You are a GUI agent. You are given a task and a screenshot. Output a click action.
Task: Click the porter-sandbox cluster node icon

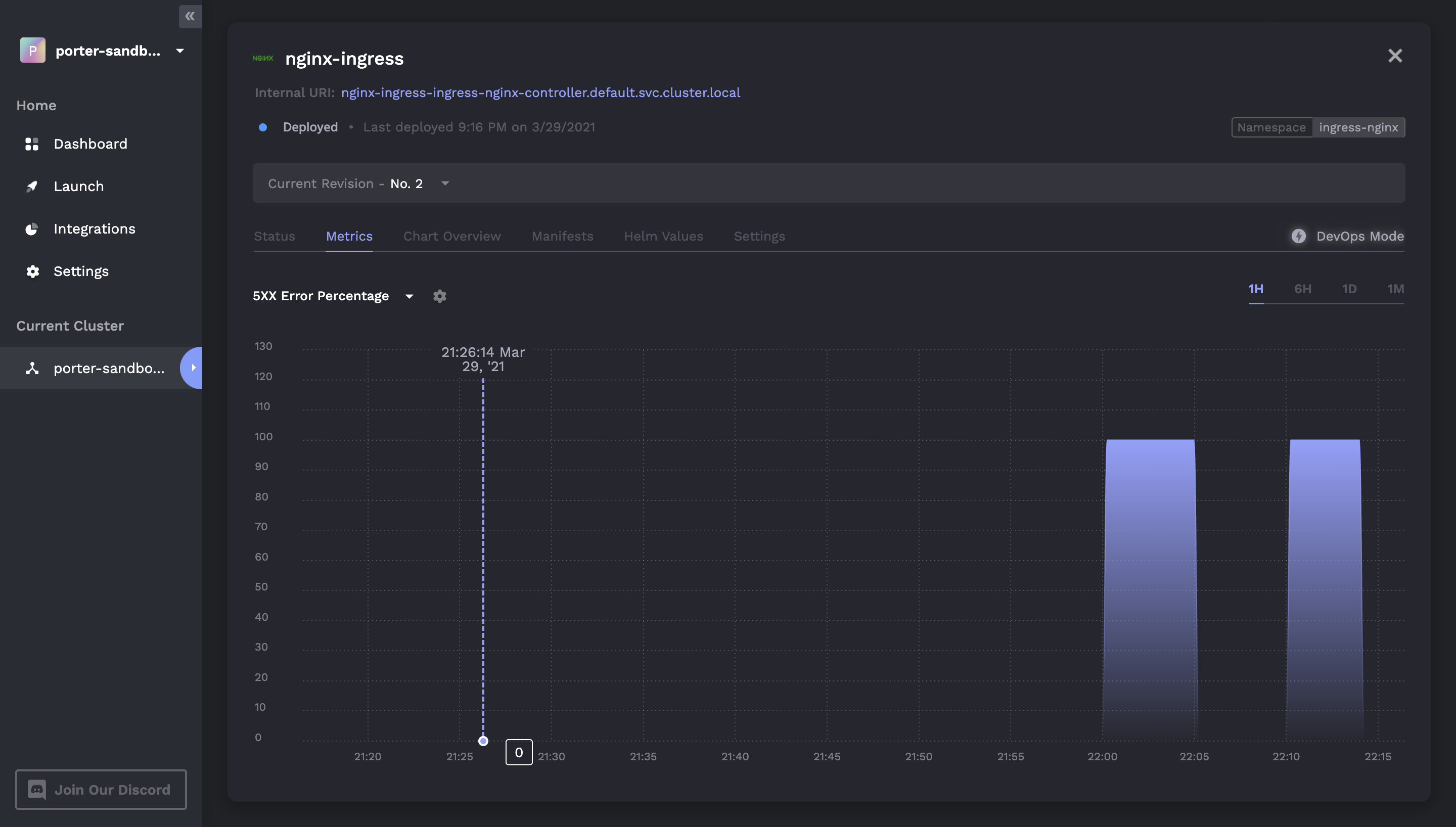click(32, 368)
